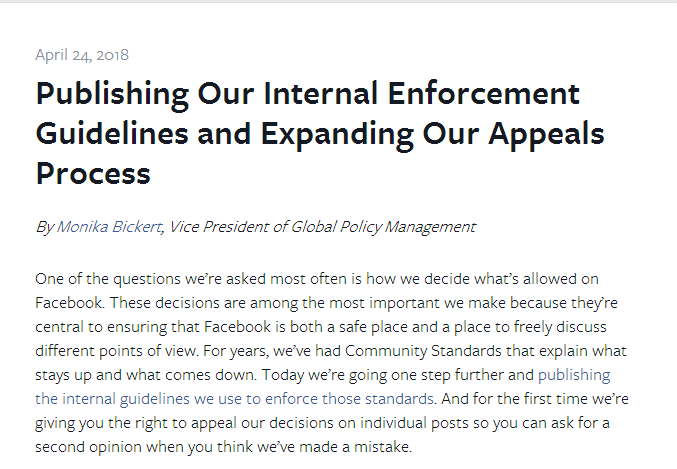
Task: Click the line starting 'Facebook. These decisions'
Action: coord(326,303)
